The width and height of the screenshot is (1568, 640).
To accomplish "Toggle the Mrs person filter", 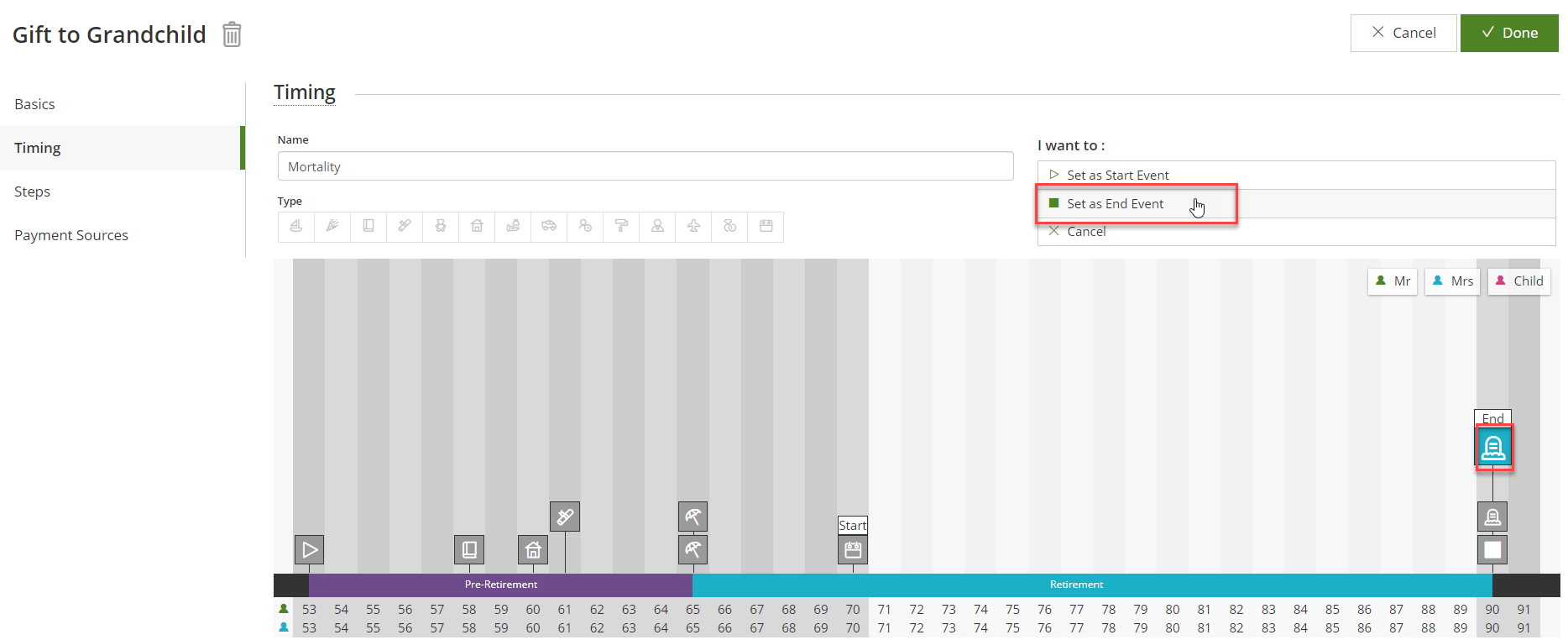I will click(1452, 281).
